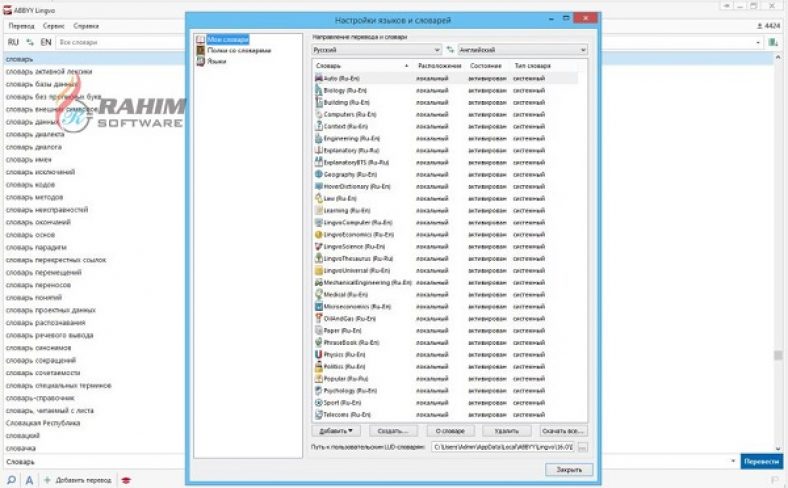
Task: Click the Перевести button in main window
Action: [x=761, y=461]
